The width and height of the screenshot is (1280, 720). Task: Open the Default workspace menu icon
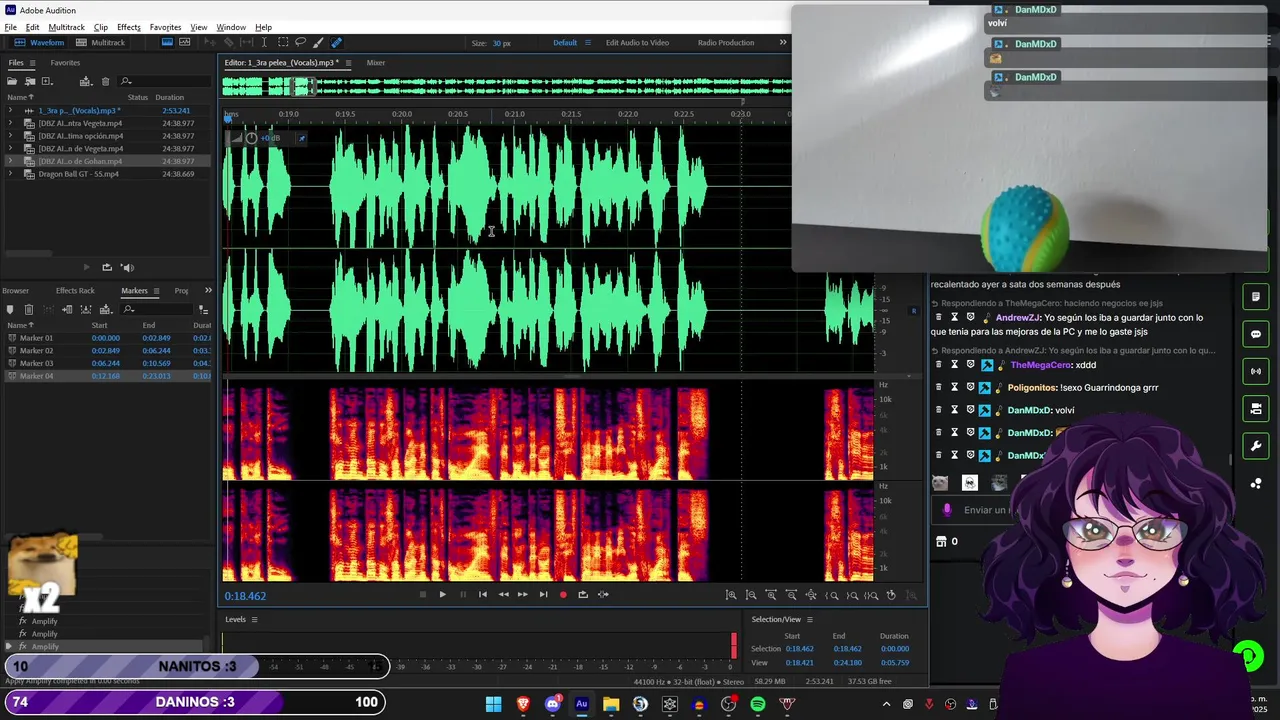[x=587, y=43]
